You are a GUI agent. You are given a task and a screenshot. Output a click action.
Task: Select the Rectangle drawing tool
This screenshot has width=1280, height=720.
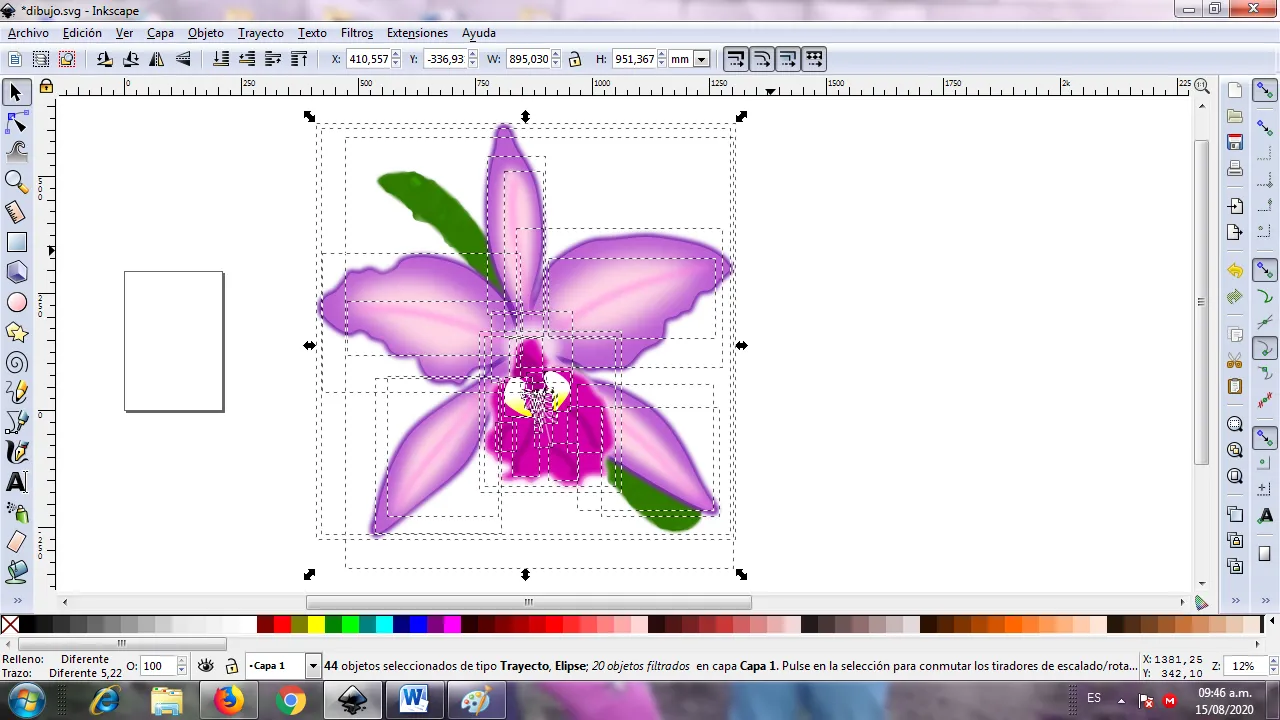click(x=16, y=242)
